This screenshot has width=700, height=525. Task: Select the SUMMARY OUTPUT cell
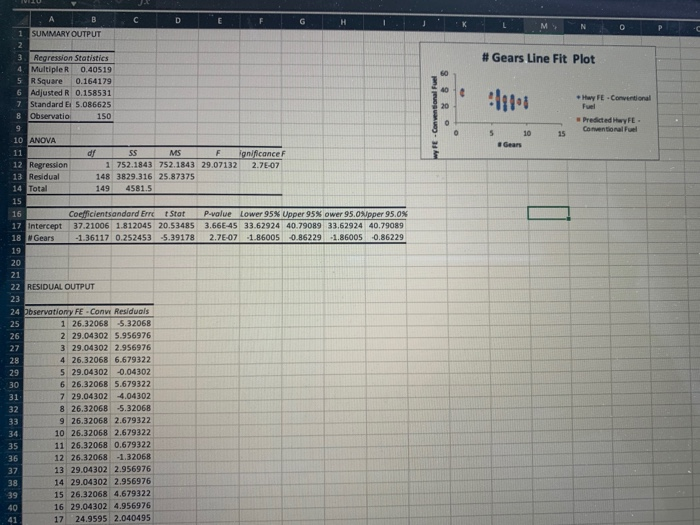tap(66, 34)
